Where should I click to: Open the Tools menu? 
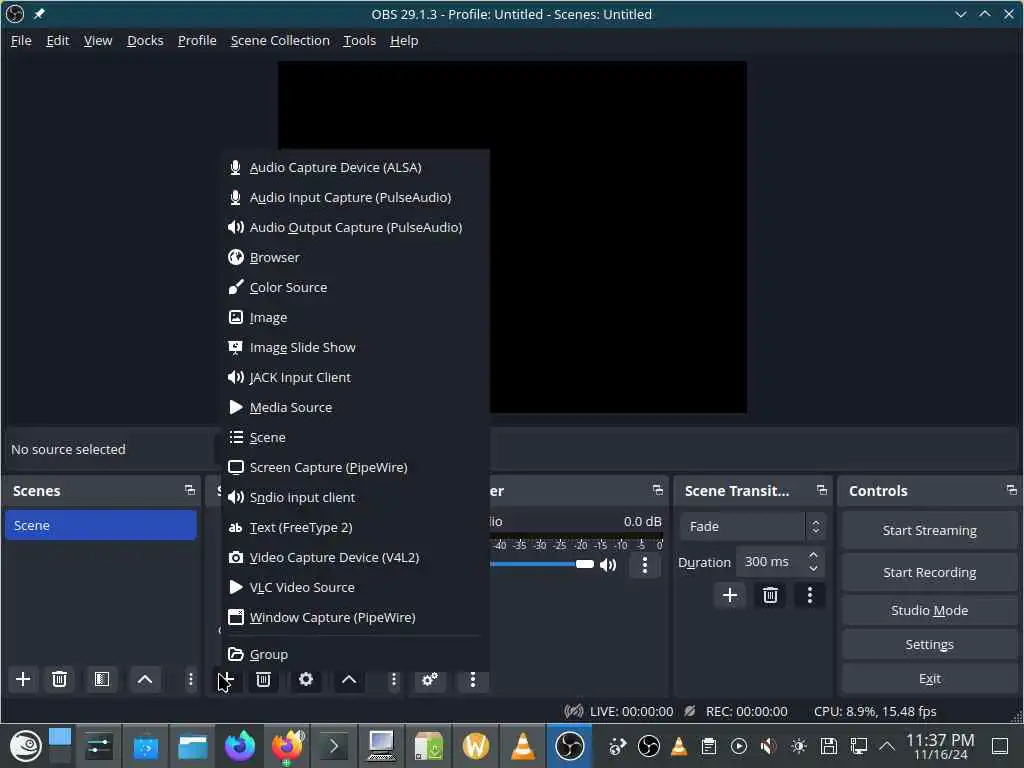(360, 40)
